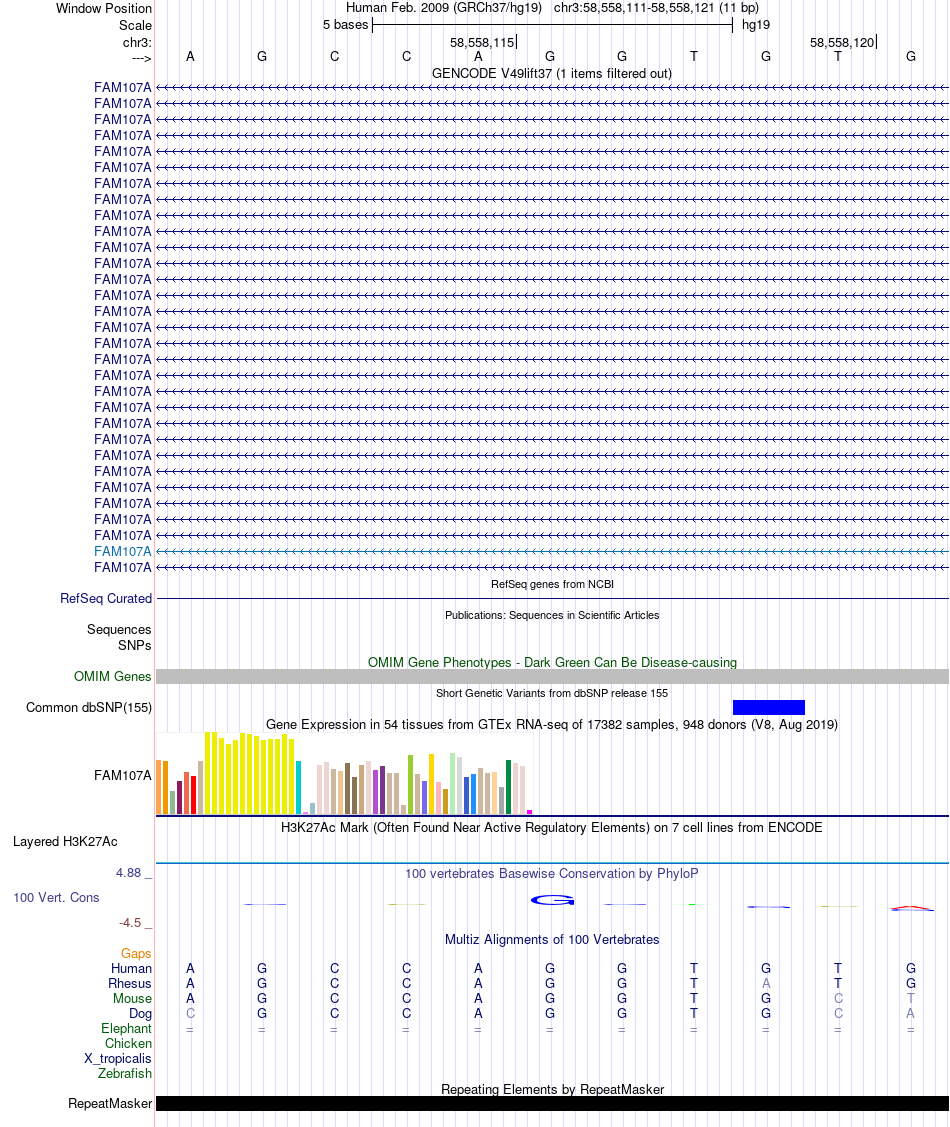Click the 'X_tropicalis' alignment row label
Viewport: 950px width, 1127px height.
(117, 1058)
